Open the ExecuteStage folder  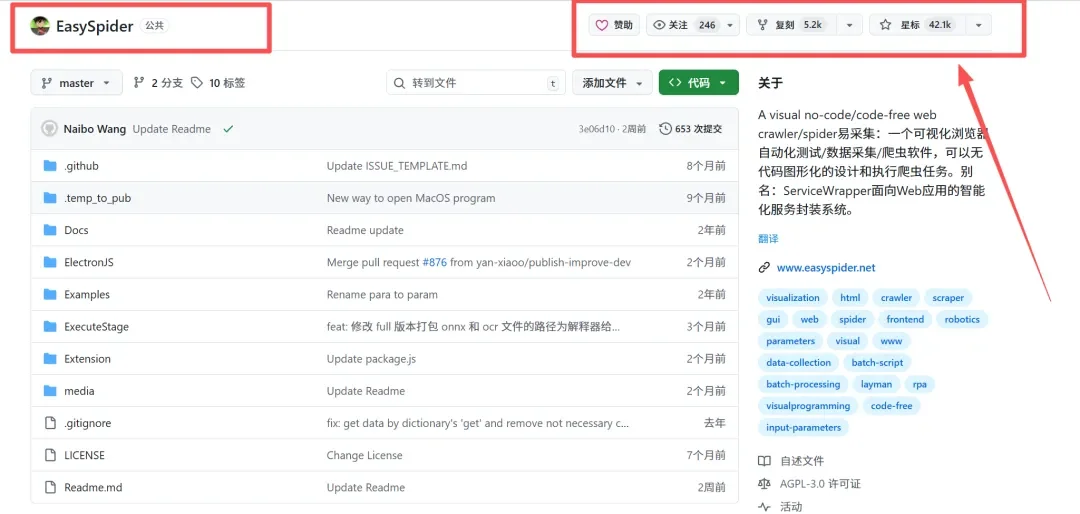click(96, 327)
